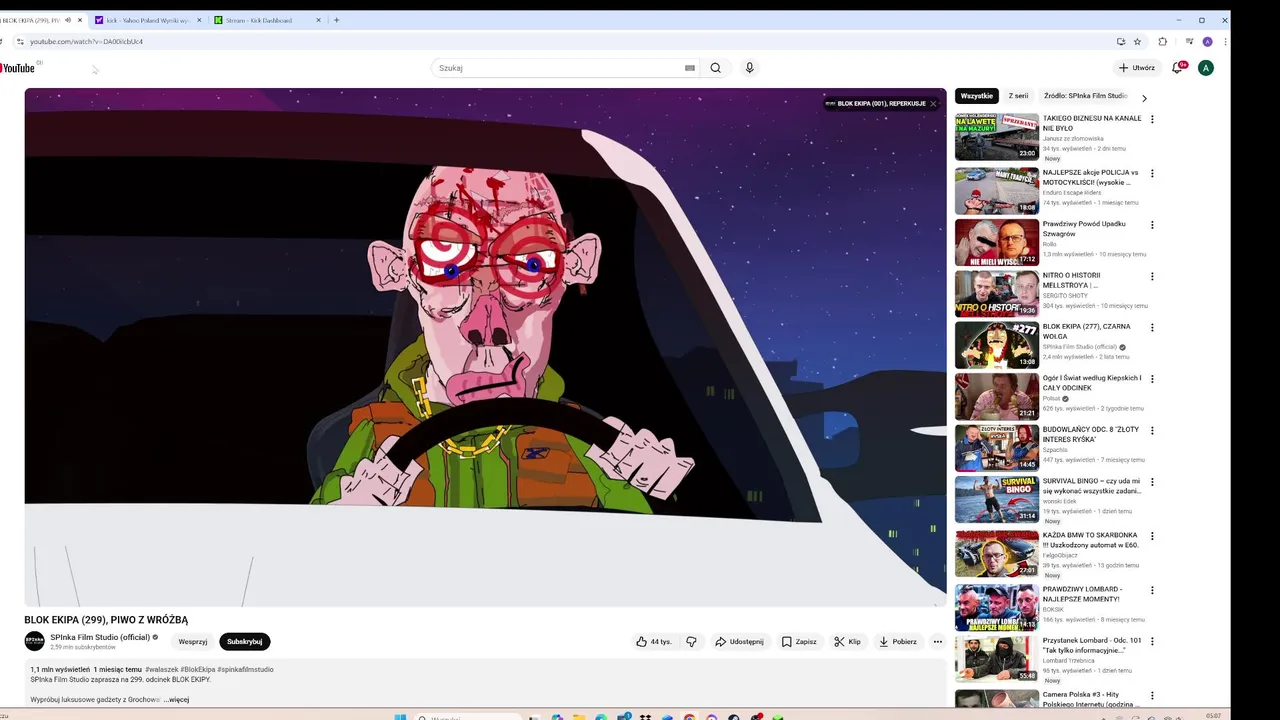The image size is (1280, 720).
Task: Open BLOK EKIPA (277), CZARNA WOŁGA thumbnail
Action: 996,345
